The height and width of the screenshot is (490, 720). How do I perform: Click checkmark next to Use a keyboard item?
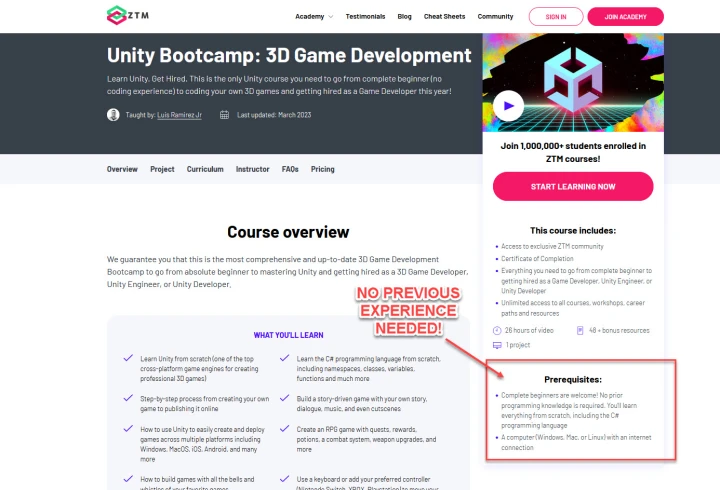tap(284, 479)
